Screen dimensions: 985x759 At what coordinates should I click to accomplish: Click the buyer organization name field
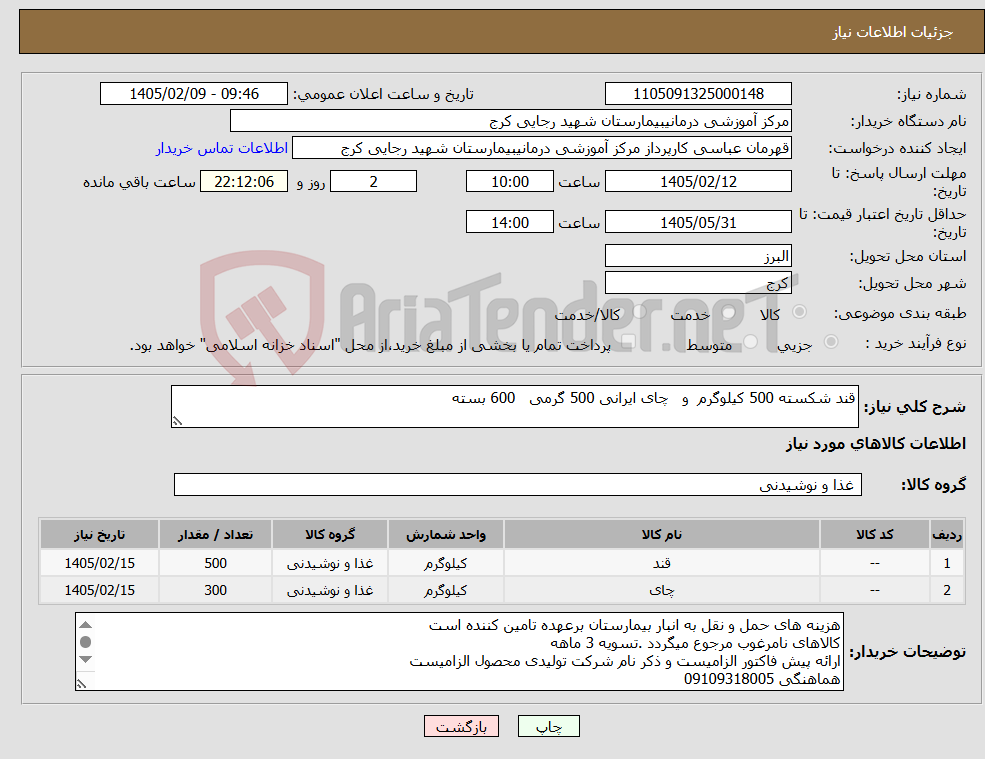[510, 121]
